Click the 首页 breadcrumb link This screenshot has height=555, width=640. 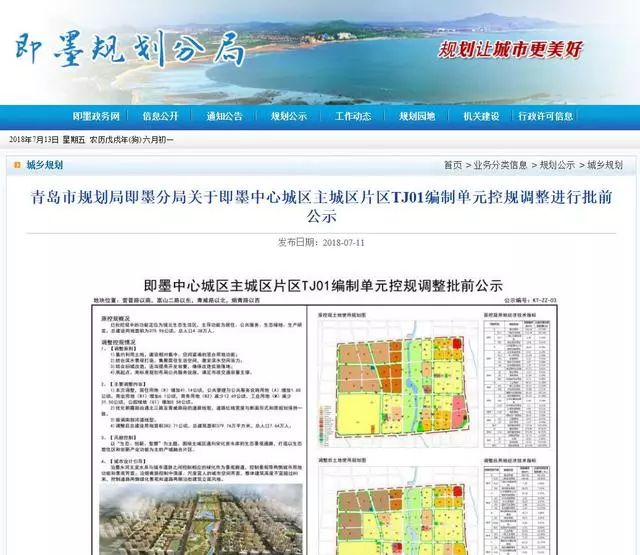[453, 165]
